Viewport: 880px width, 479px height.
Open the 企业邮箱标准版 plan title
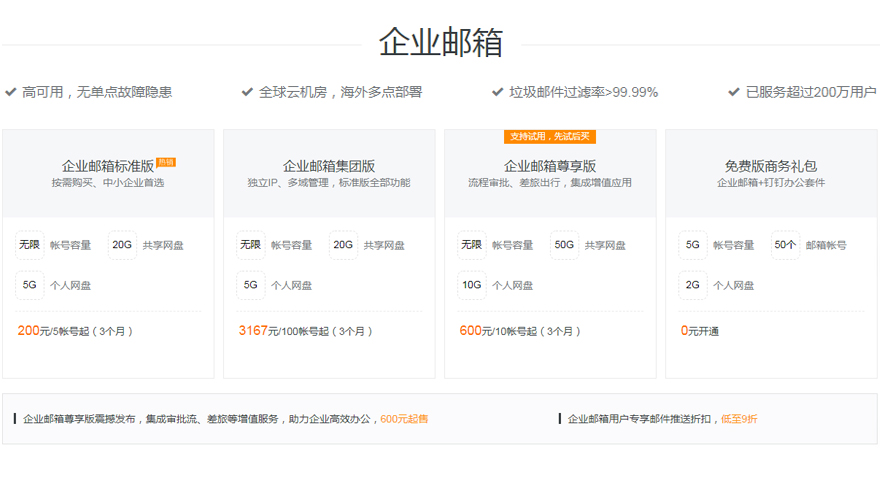click(x=108, y=166)
